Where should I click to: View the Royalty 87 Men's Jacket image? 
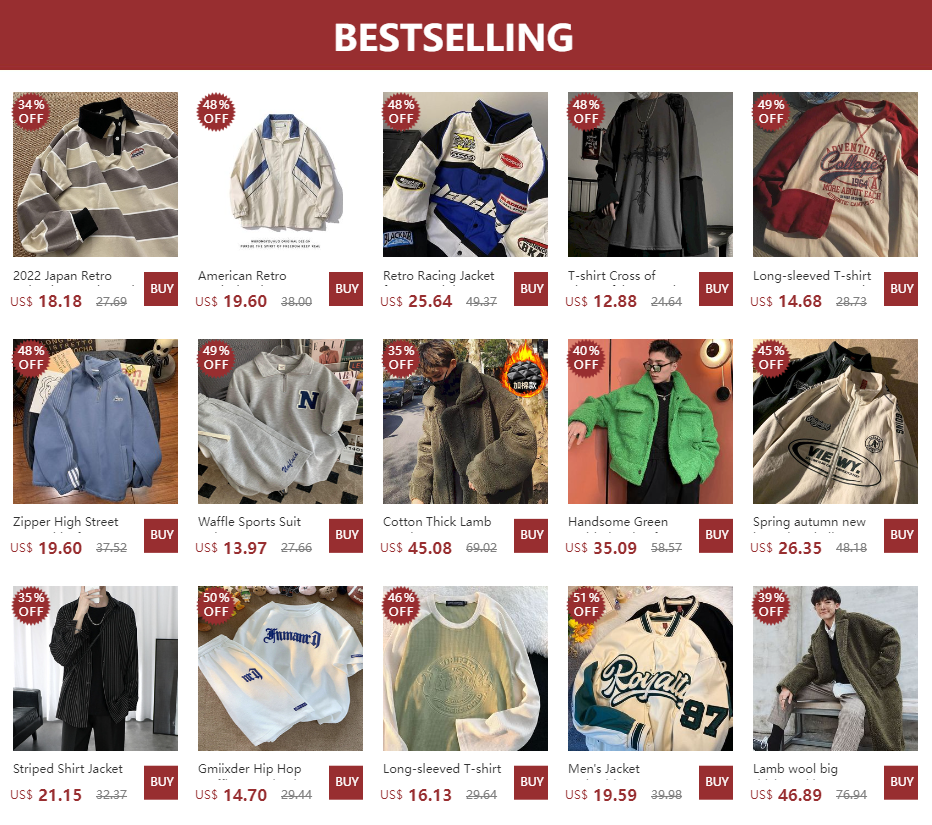650,669
